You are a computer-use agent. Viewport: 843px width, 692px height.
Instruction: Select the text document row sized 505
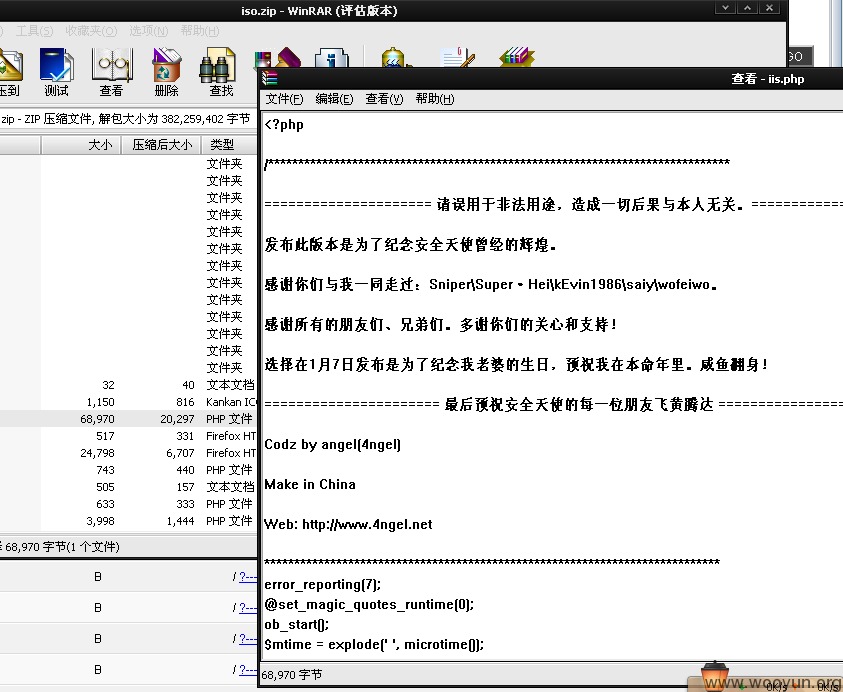[x=128, y=487]
